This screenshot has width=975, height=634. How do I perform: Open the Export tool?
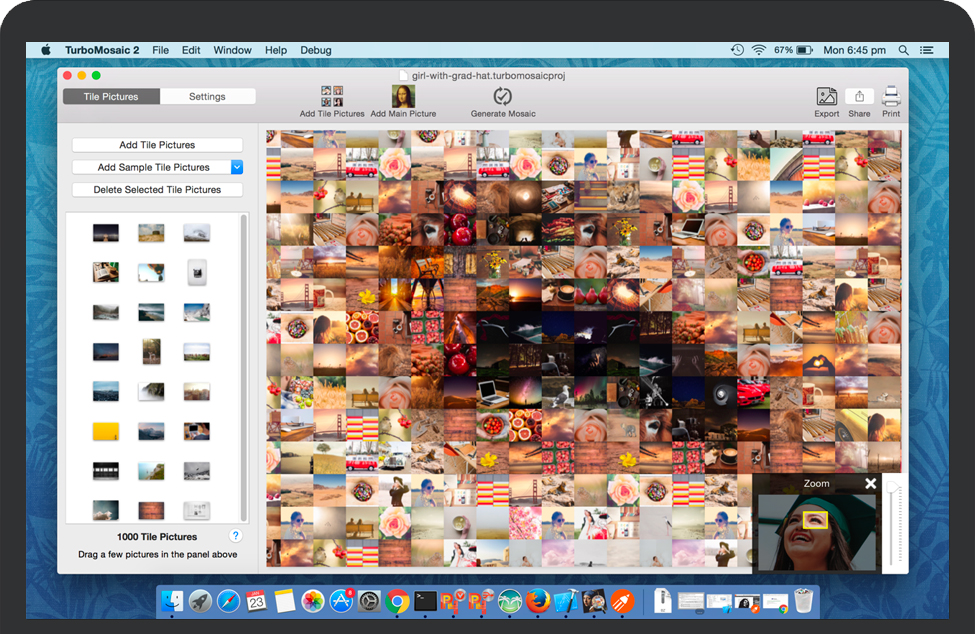[x=826, y=97]
